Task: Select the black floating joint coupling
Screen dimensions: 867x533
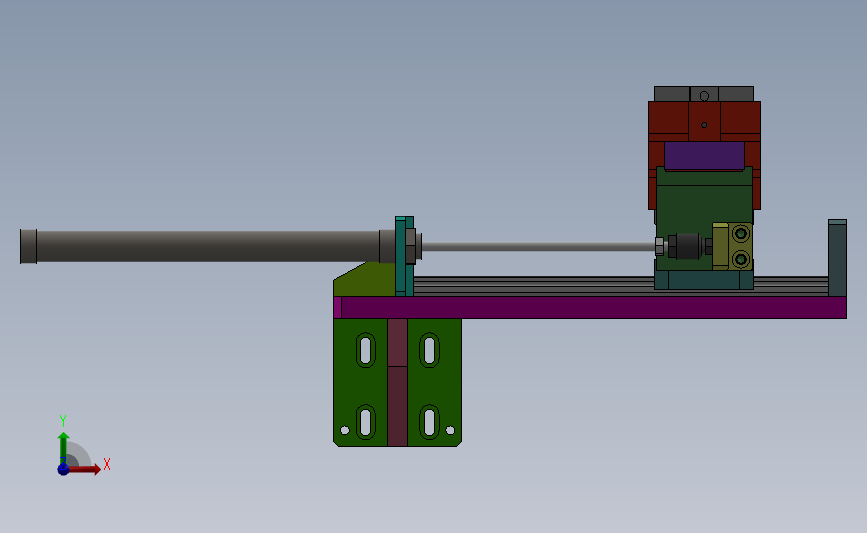Action: (687, 246)
